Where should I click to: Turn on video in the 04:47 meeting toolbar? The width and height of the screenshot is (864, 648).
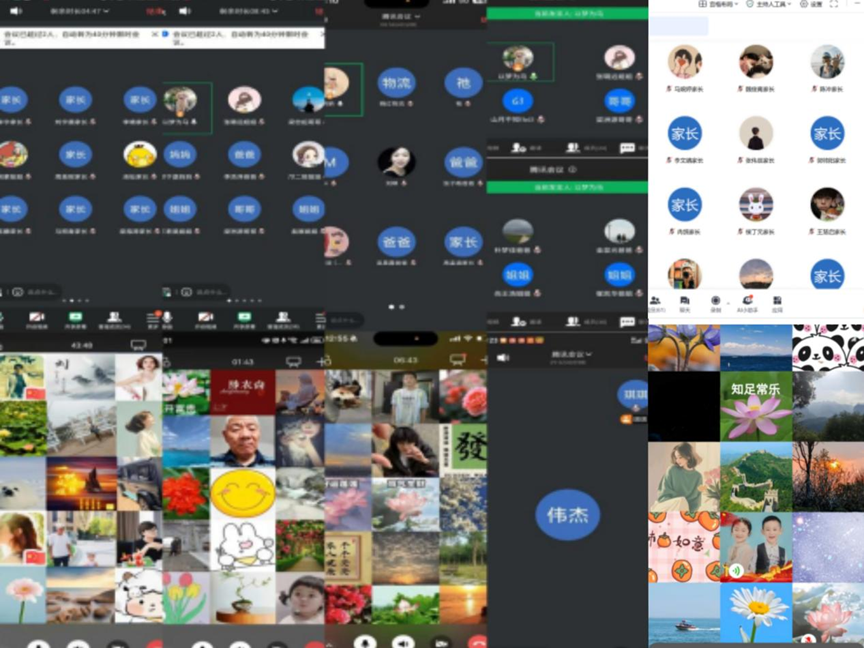point(37,320)
